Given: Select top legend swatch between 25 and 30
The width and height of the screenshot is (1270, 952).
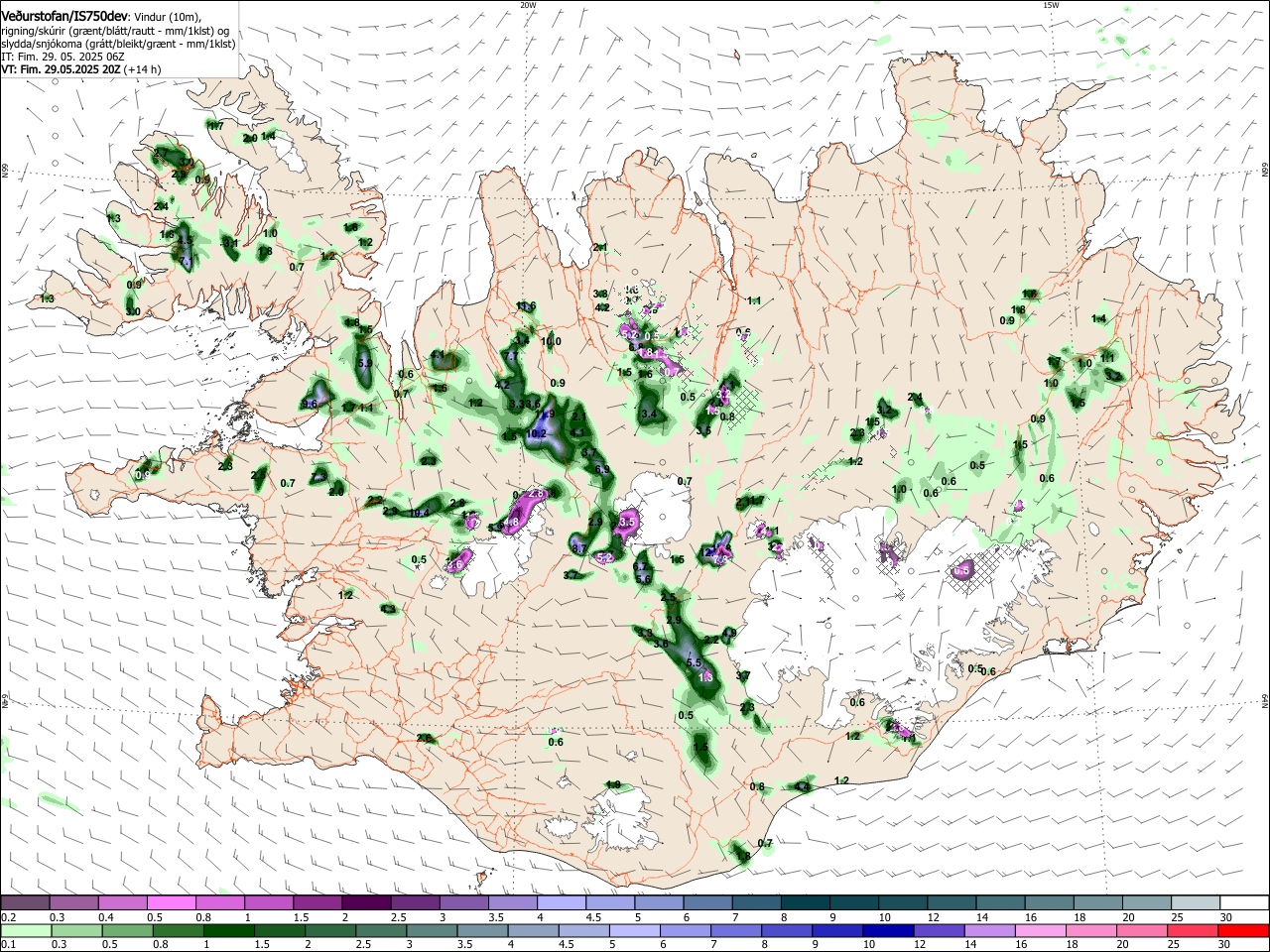Looking at the screenshot, I should (1197, 903).
